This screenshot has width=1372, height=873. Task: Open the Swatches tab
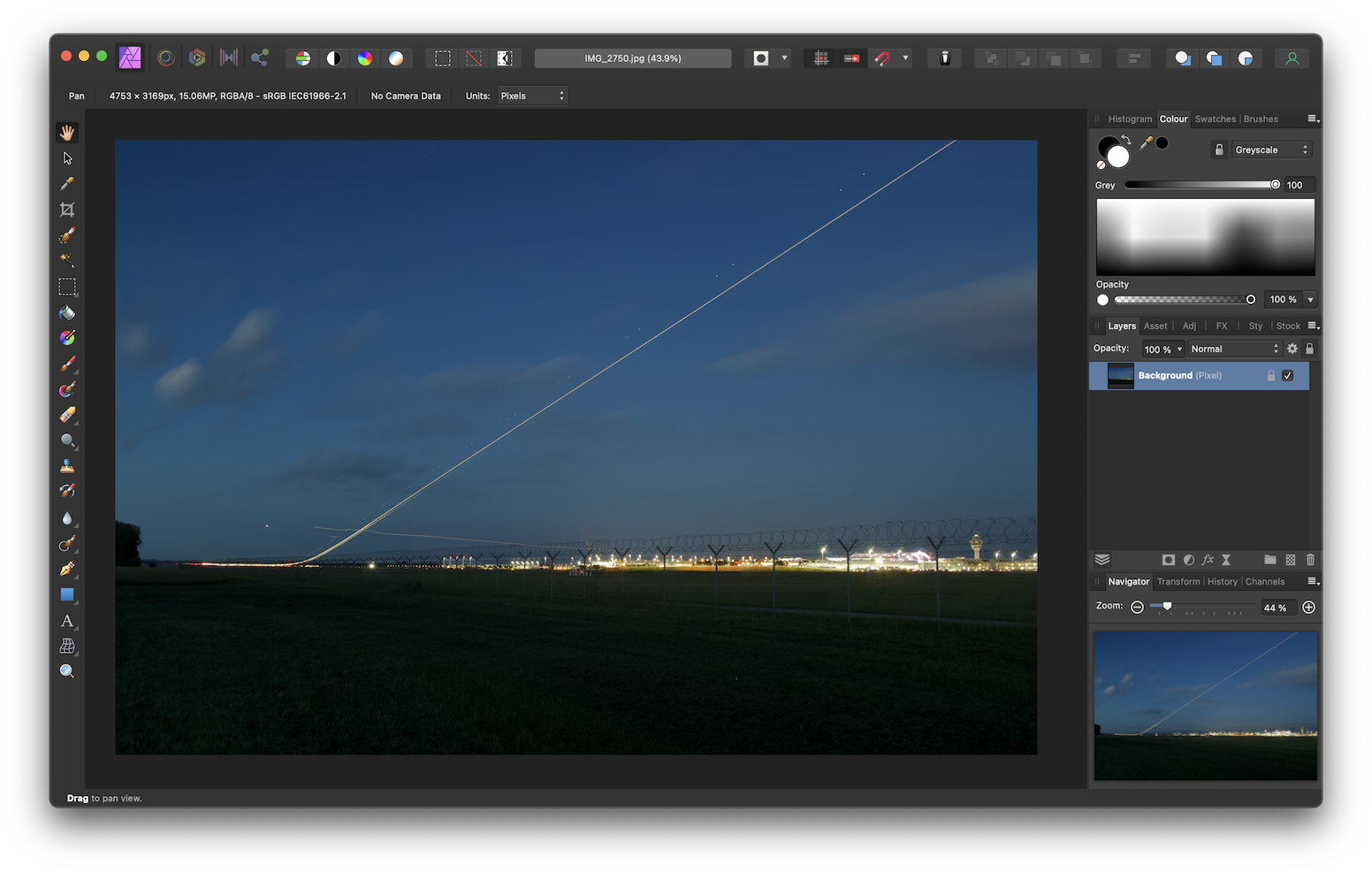tap(1215, 119)
